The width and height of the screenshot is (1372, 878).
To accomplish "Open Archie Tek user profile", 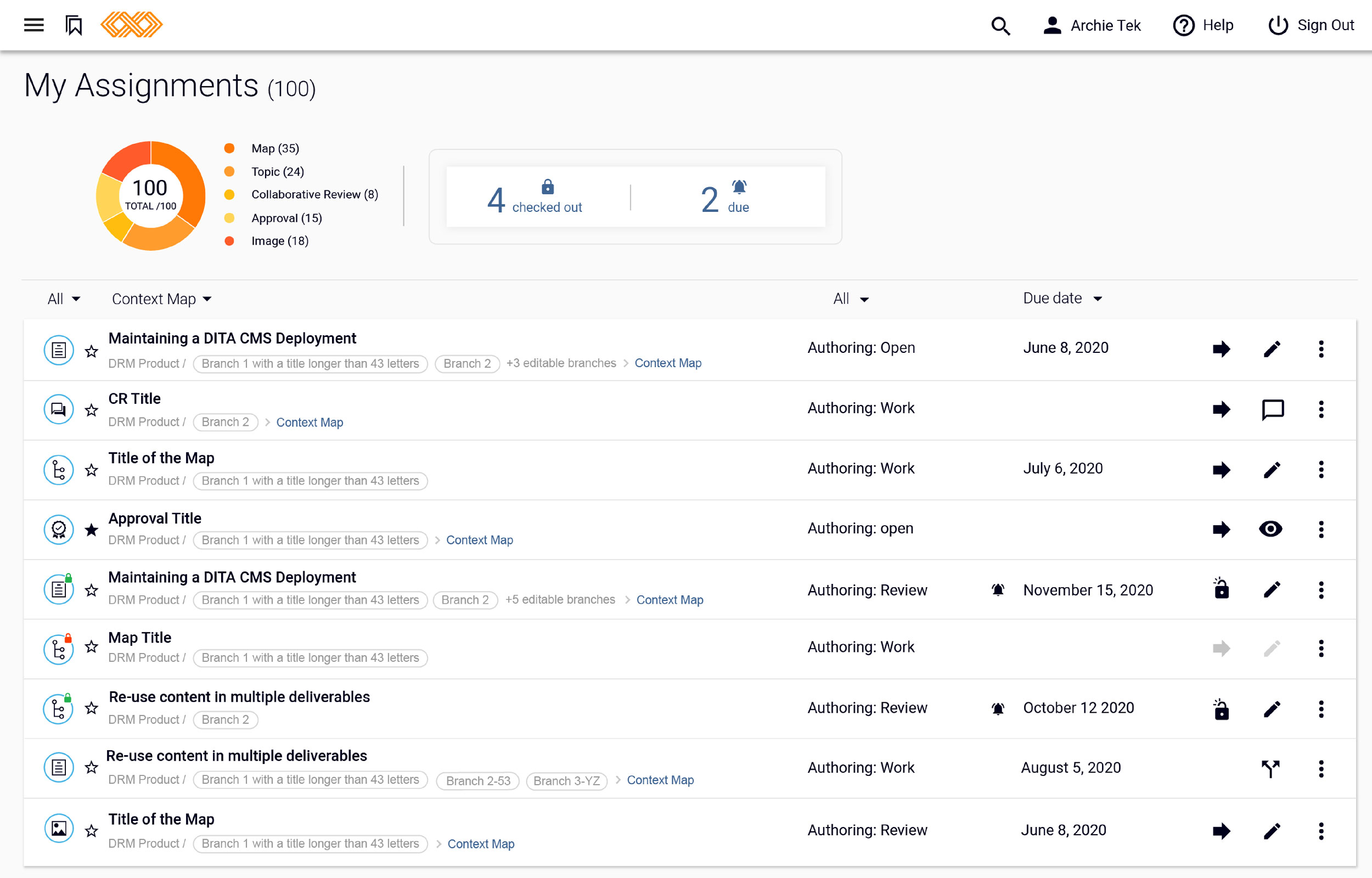I will tap(1092, 25).
